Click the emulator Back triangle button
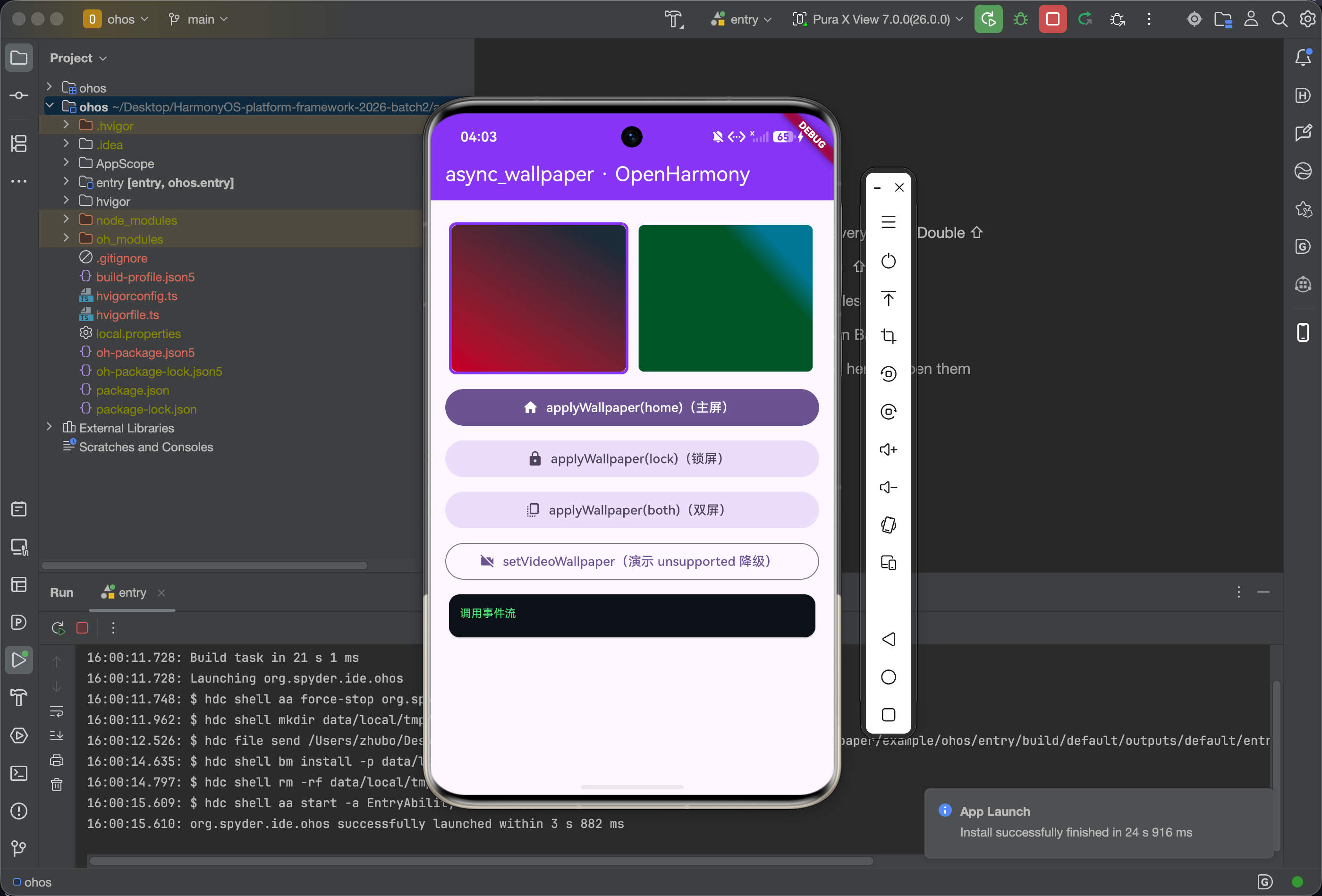1322x896 pixels. pyautogui.click(x=889, y=640)
